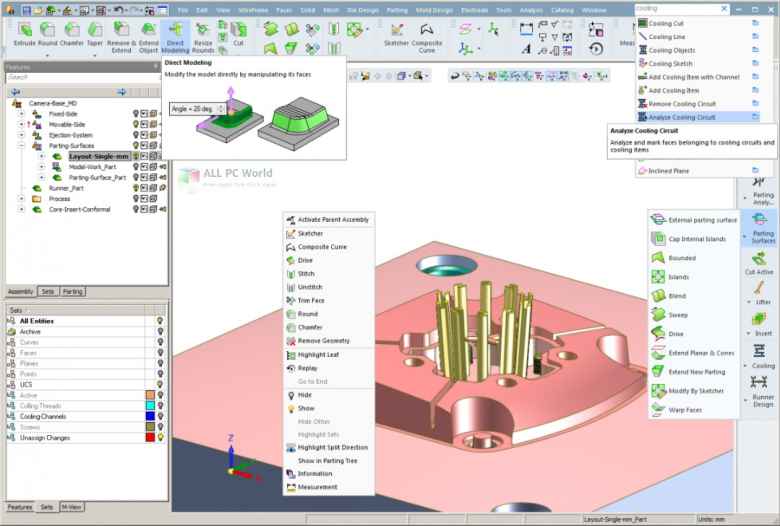Expand the Ejection-System tree node
The height and width of the screenshot is (526, 780).
22,135
